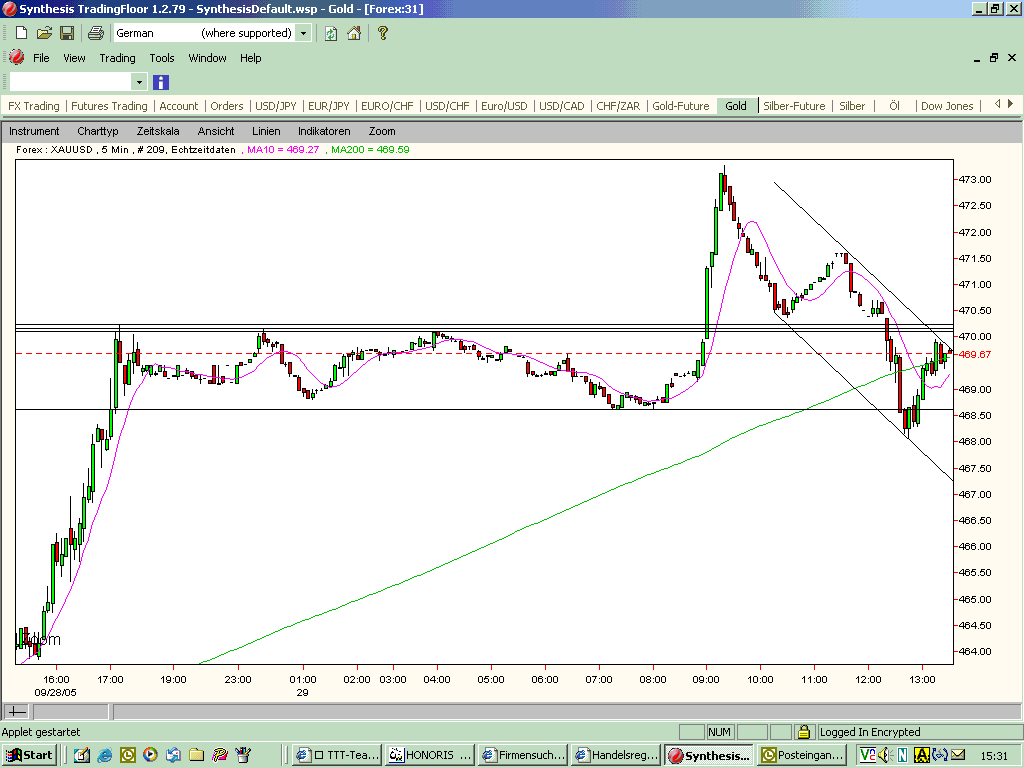Open the folder quick launch icon
Viewport: 1024px width, 768px height.
tap(197, 756)
